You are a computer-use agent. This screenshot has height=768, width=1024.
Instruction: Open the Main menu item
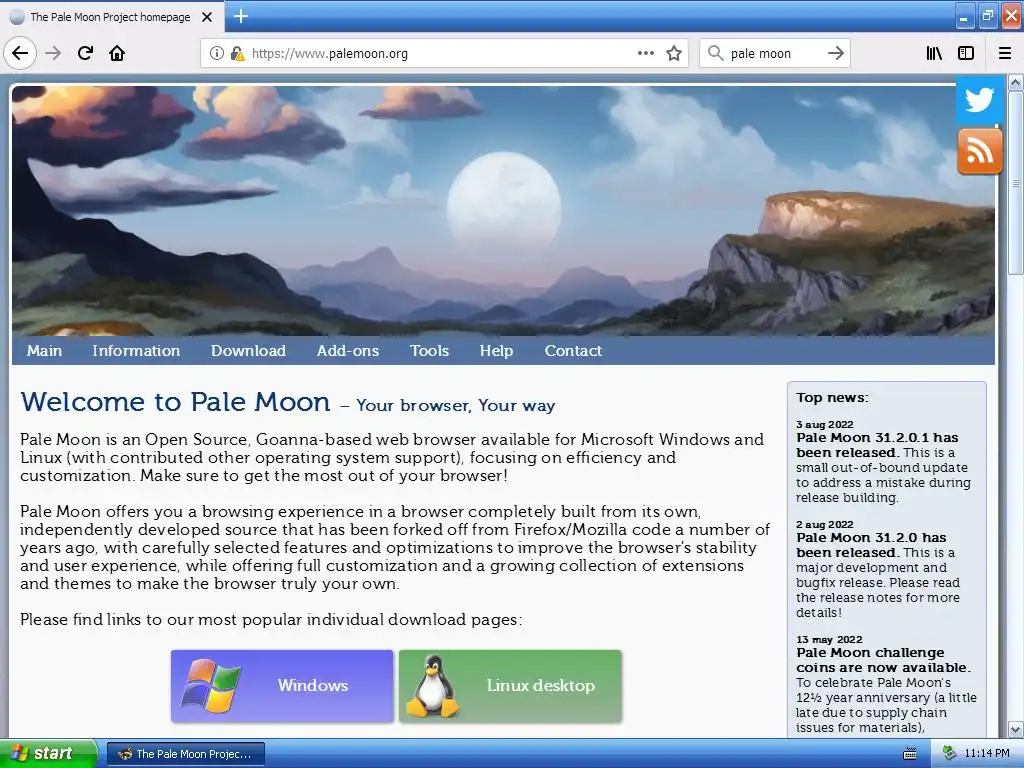tap(44, 351)
